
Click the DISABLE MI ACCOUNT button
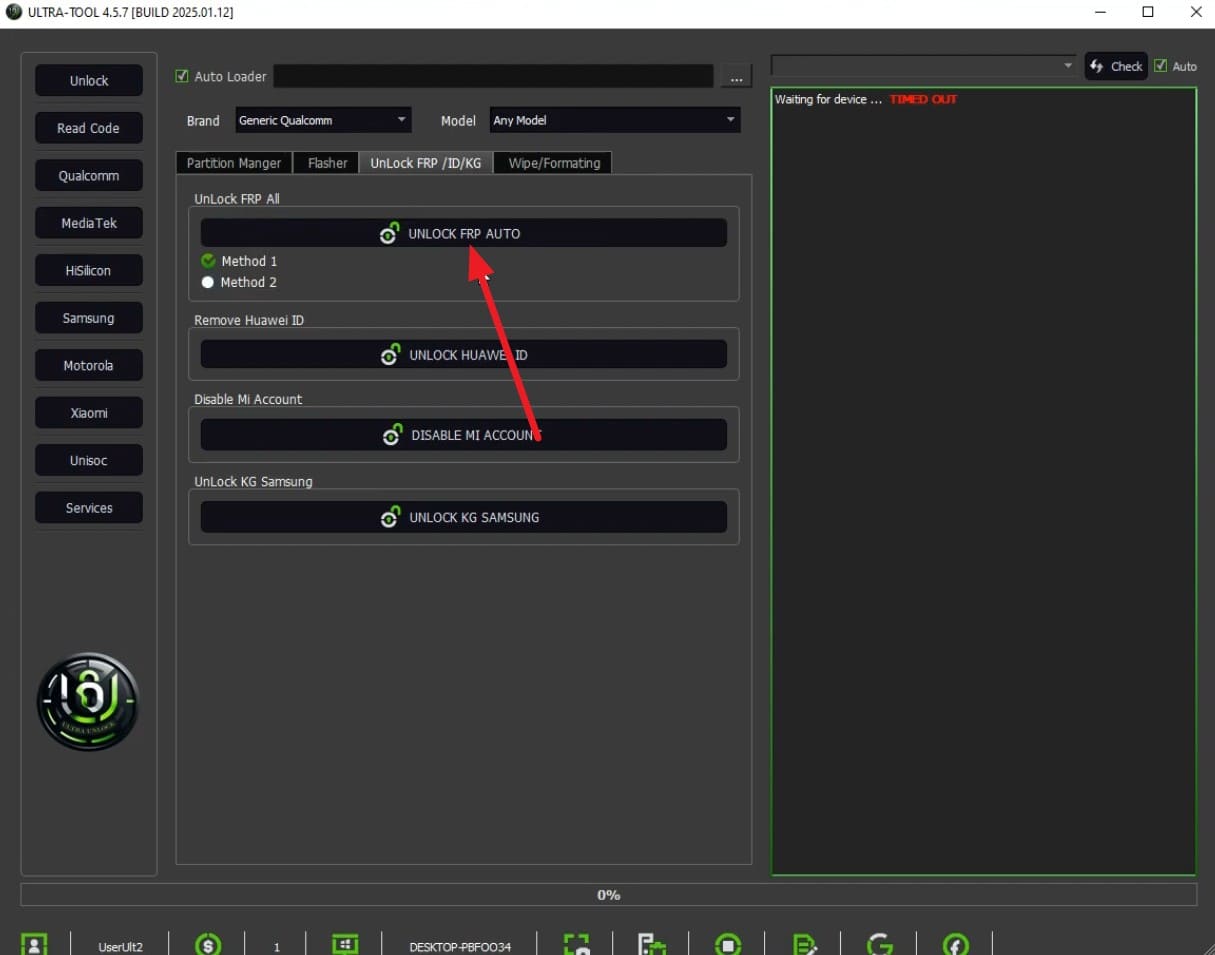click(x=464, y=435)
